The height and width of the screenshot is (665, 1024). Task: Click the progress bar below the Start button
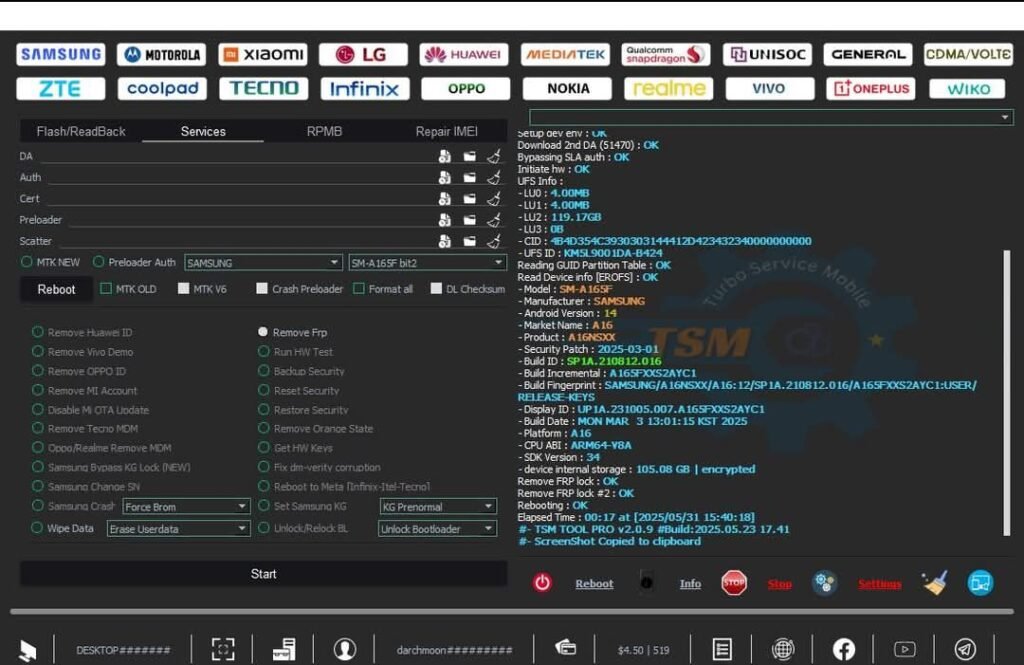512,611
